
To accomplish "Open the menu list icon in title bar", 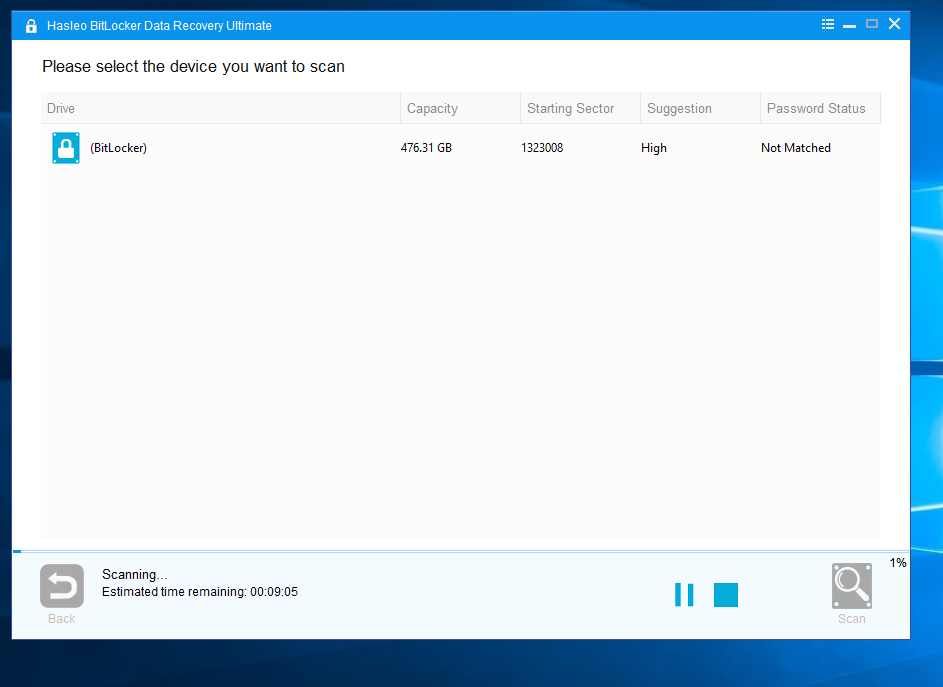I will (x=827, y=24).
